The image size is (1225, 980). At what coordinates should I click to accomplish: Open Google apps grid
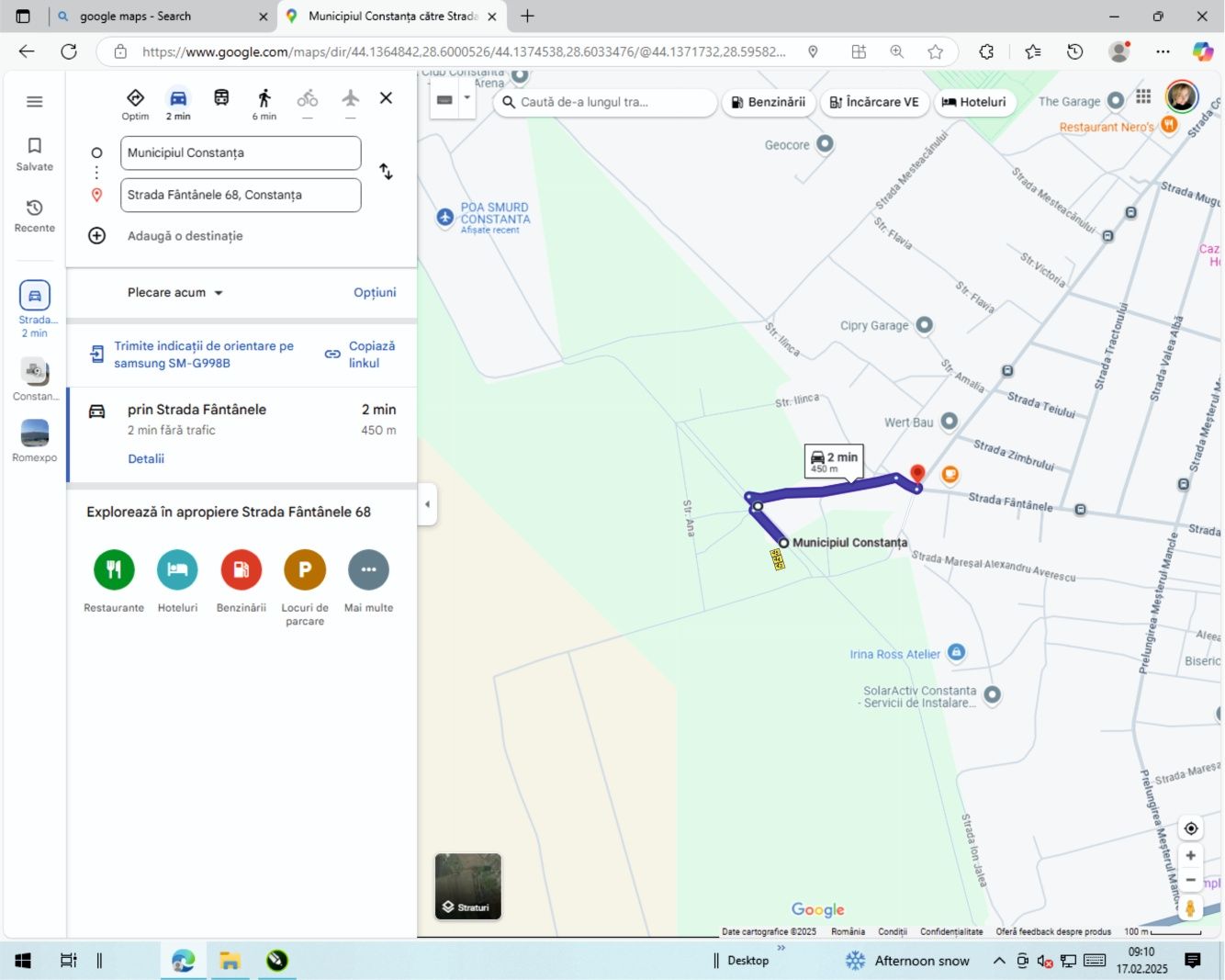(x=1143, y=96)
